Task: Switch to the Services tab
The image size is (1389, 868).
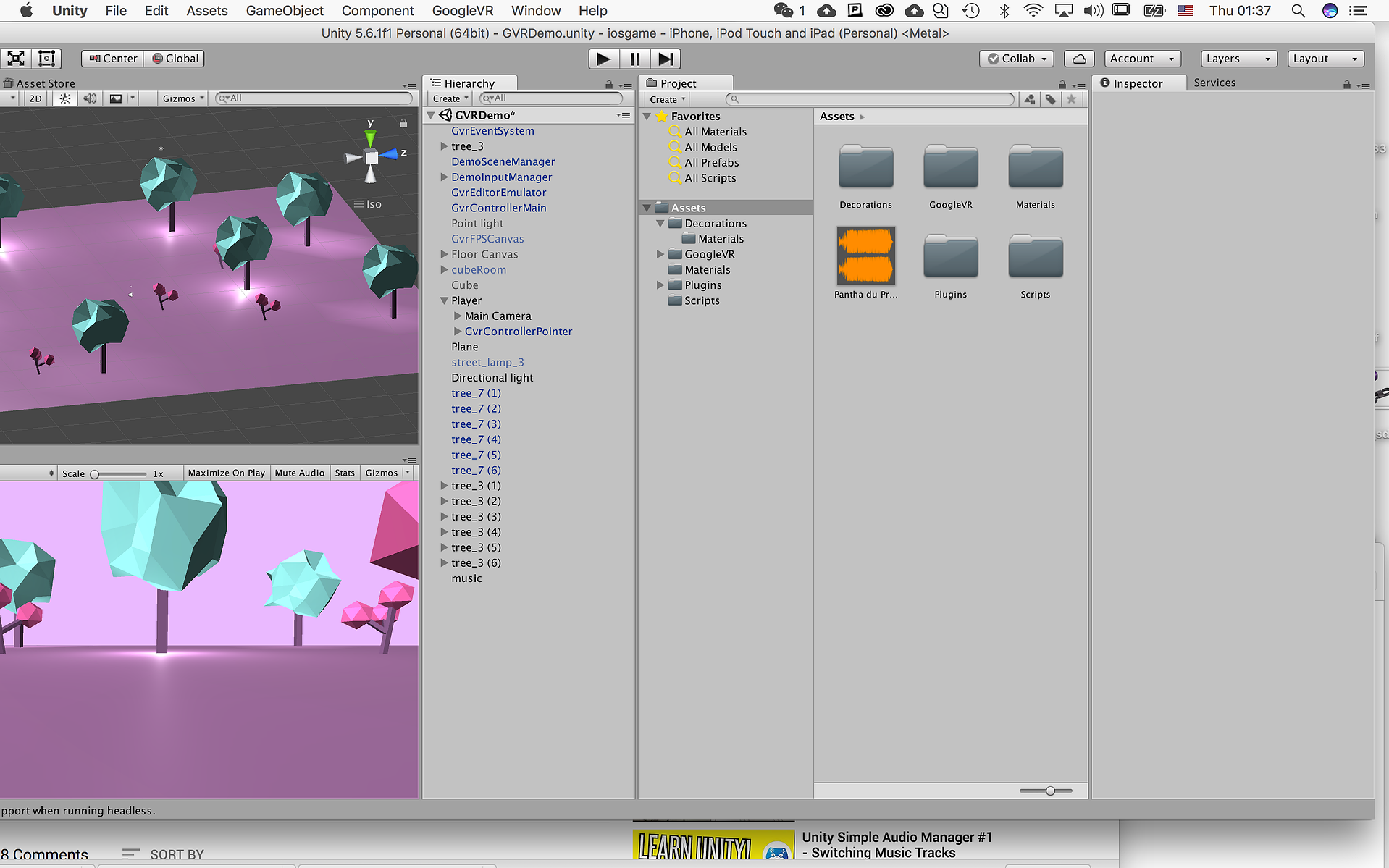Action: click(1214, 83)
